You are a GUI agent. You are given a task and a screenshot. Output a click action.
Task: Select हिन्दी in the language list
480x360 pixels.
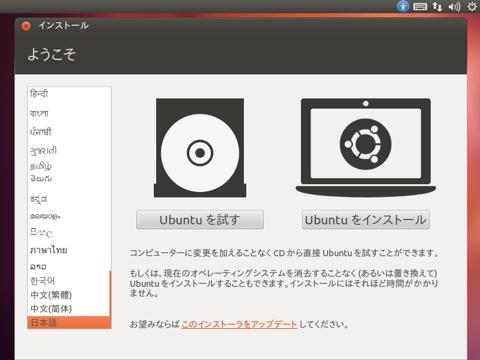coord(68,94)
